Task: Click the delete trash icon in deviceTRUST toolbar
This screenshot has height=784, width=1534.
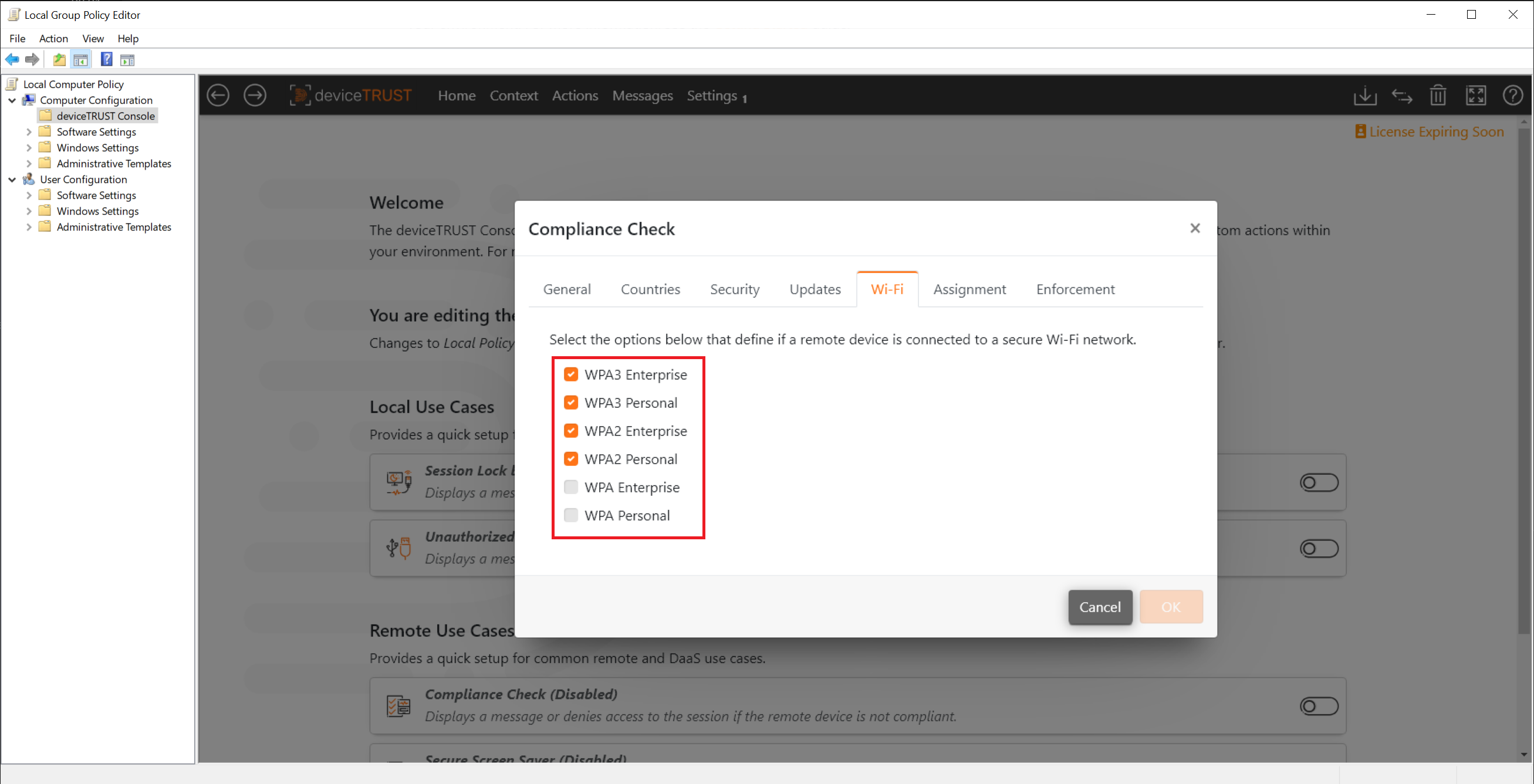Action: pyautogui.click(x=1438, y=95)
